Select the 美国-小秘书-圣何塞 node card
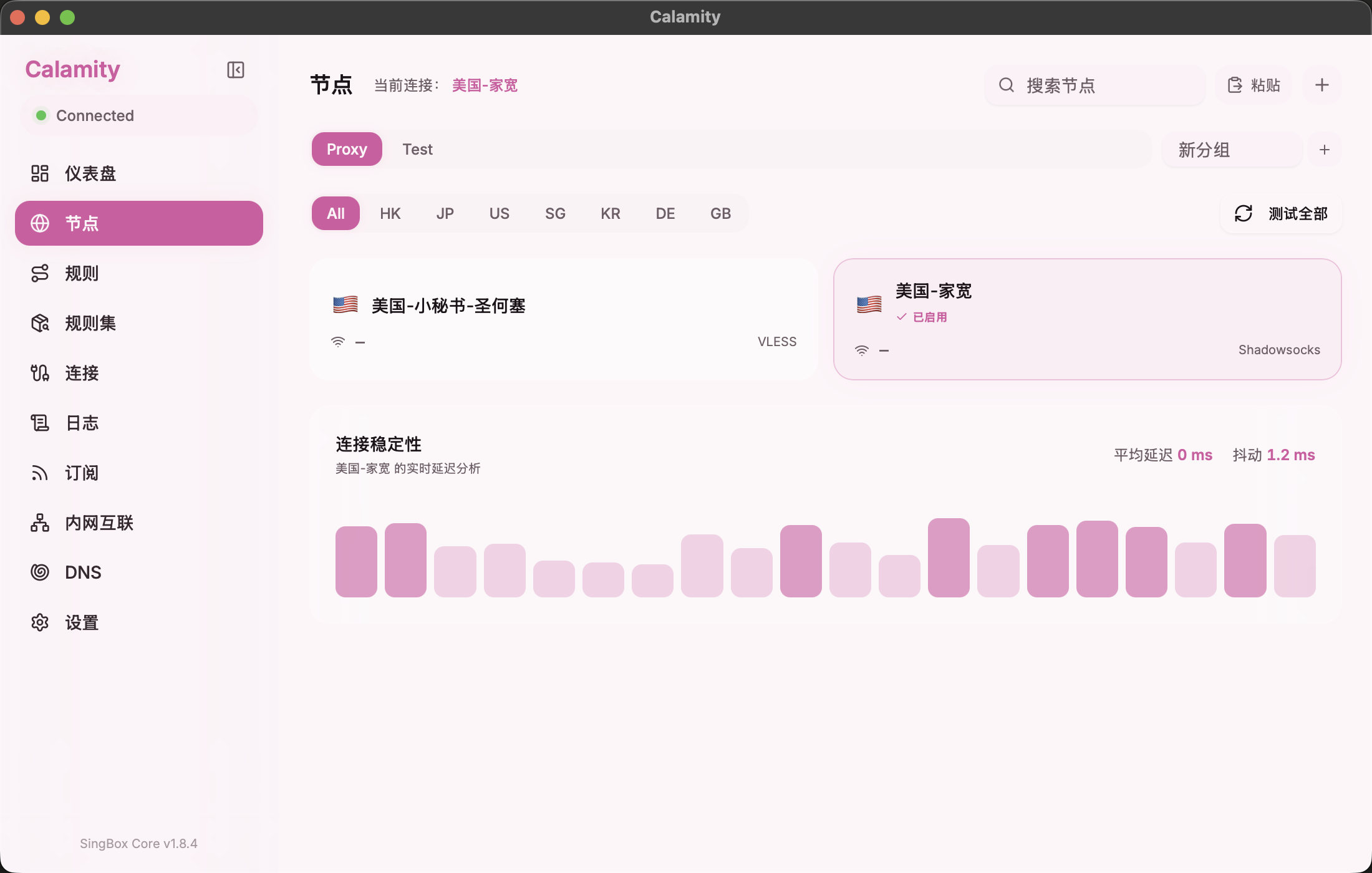Viewport: 1372px width, 873px height. pyautogui.click(x=563, y=319)
